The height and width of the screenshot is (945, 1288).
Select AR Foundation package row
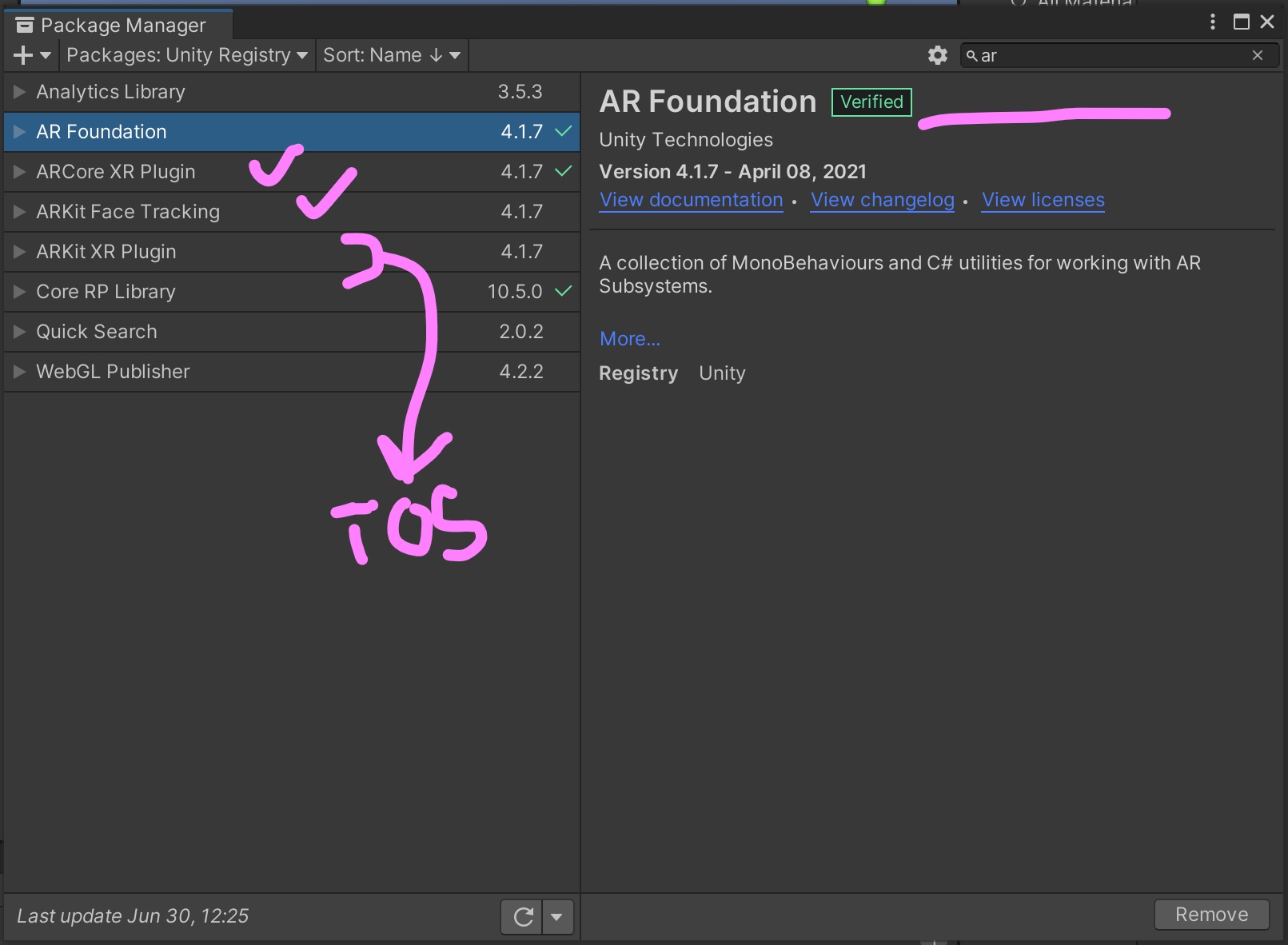click(x=292, y=132)
